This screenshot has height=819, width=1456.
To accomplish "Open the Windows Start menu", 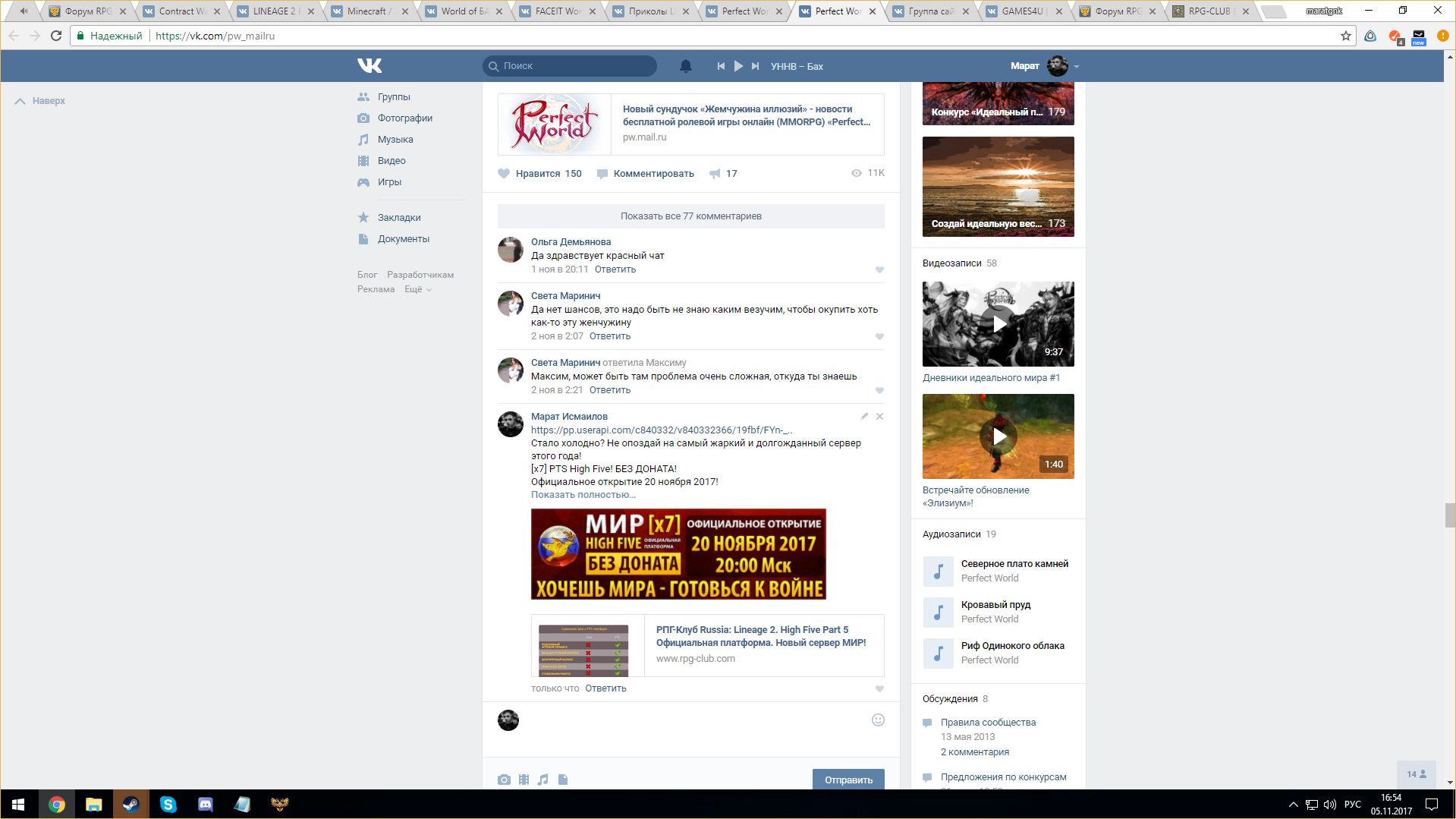I will point(18,805).
